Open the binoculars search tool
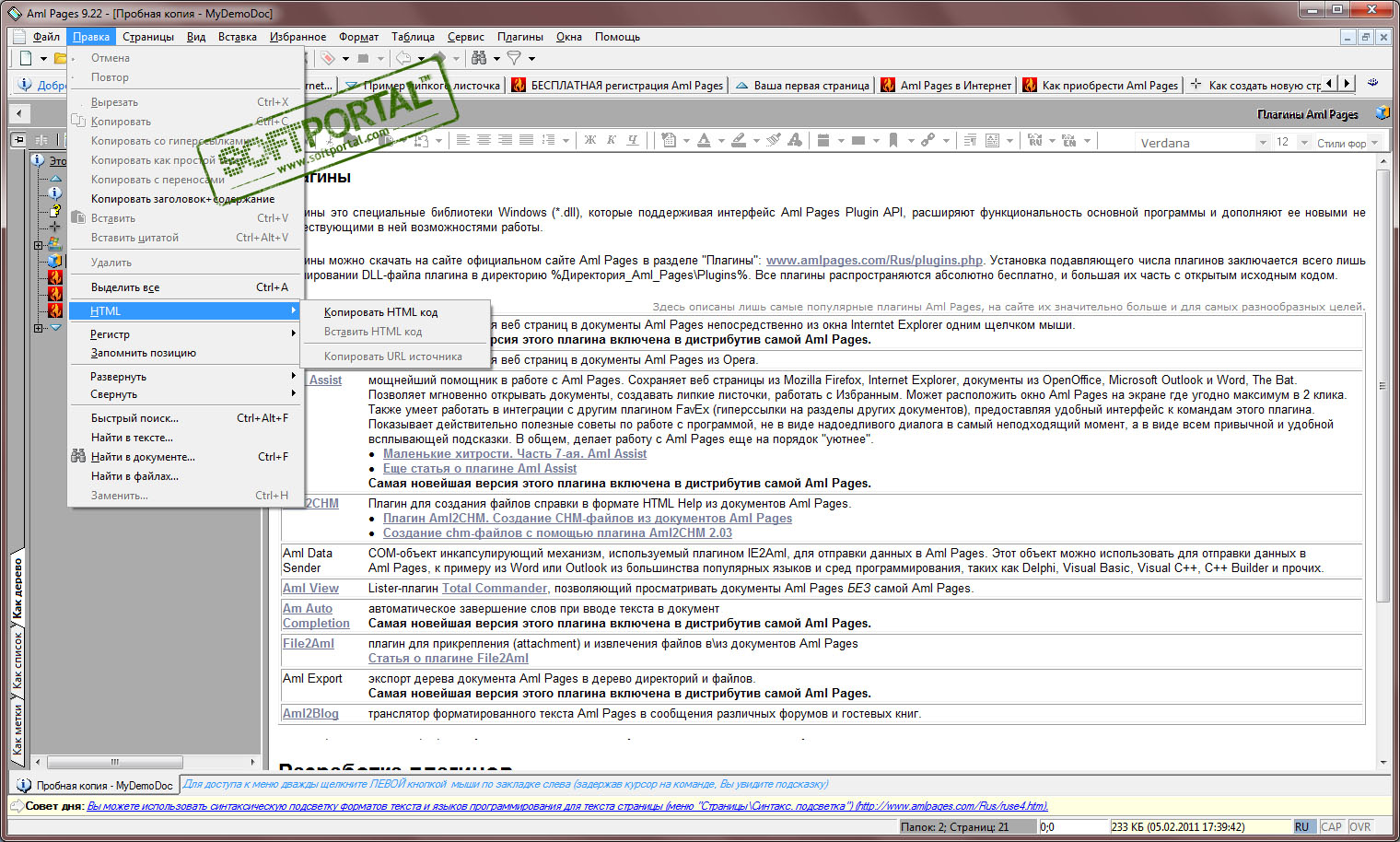 479,58
